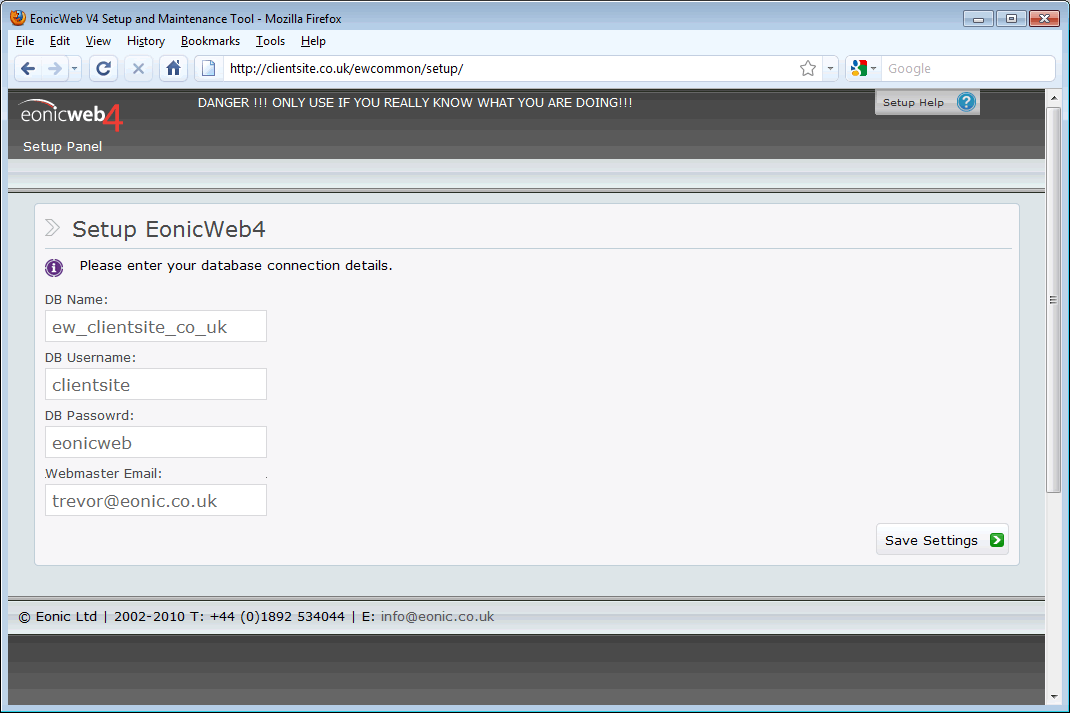Screen dimensions: 1070x713
Task: Click the DB Username input field
Action: point(156,384)
